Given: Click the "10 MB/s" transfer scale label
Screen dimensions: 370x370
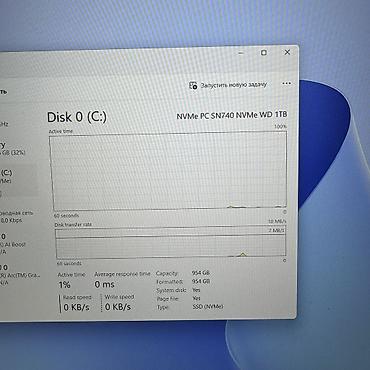Looking at the screenshot, I should [277, 221].
